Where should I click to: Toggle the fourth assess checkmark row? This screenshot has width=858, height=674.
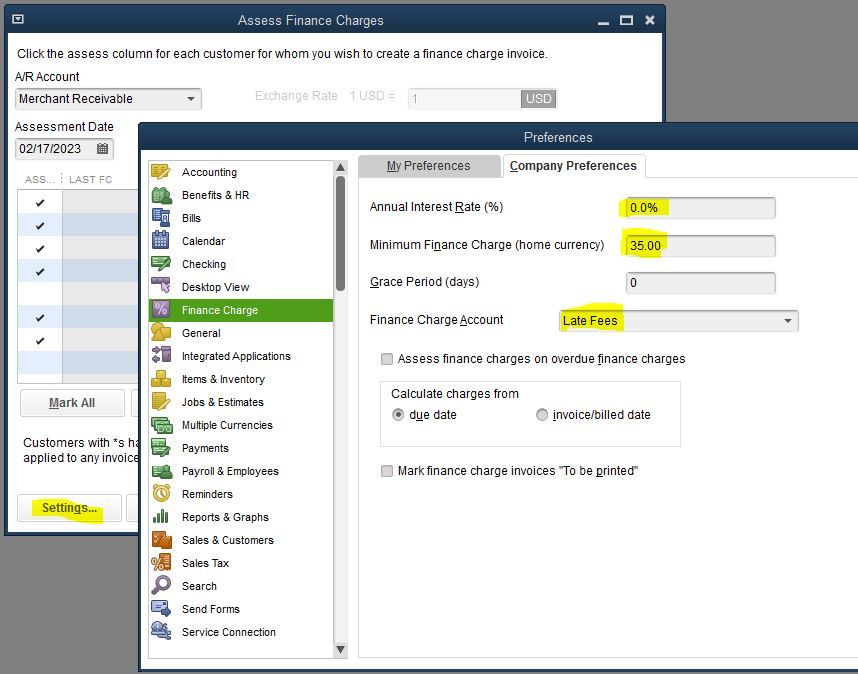point(40,271)
